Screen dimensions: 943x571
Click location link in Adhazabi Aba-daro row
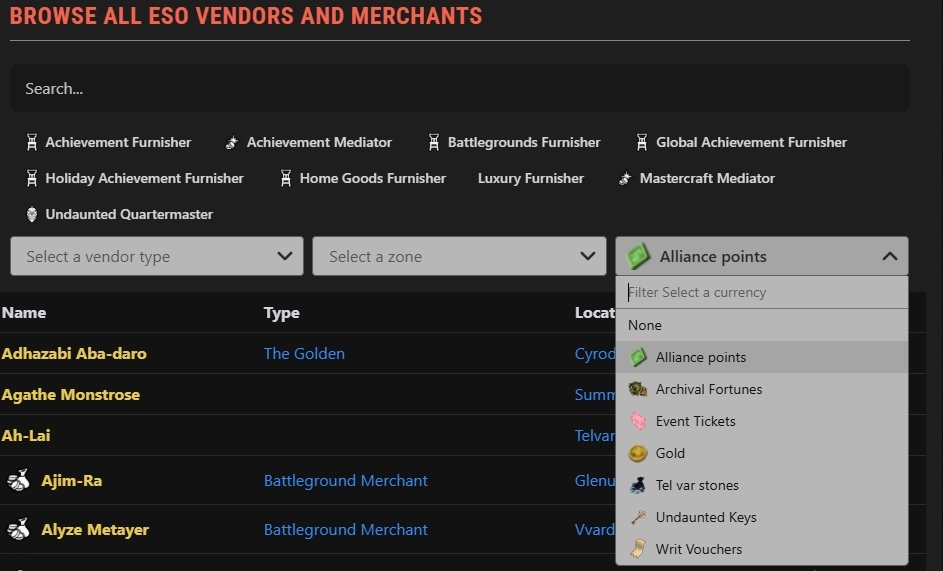[595, 354]
